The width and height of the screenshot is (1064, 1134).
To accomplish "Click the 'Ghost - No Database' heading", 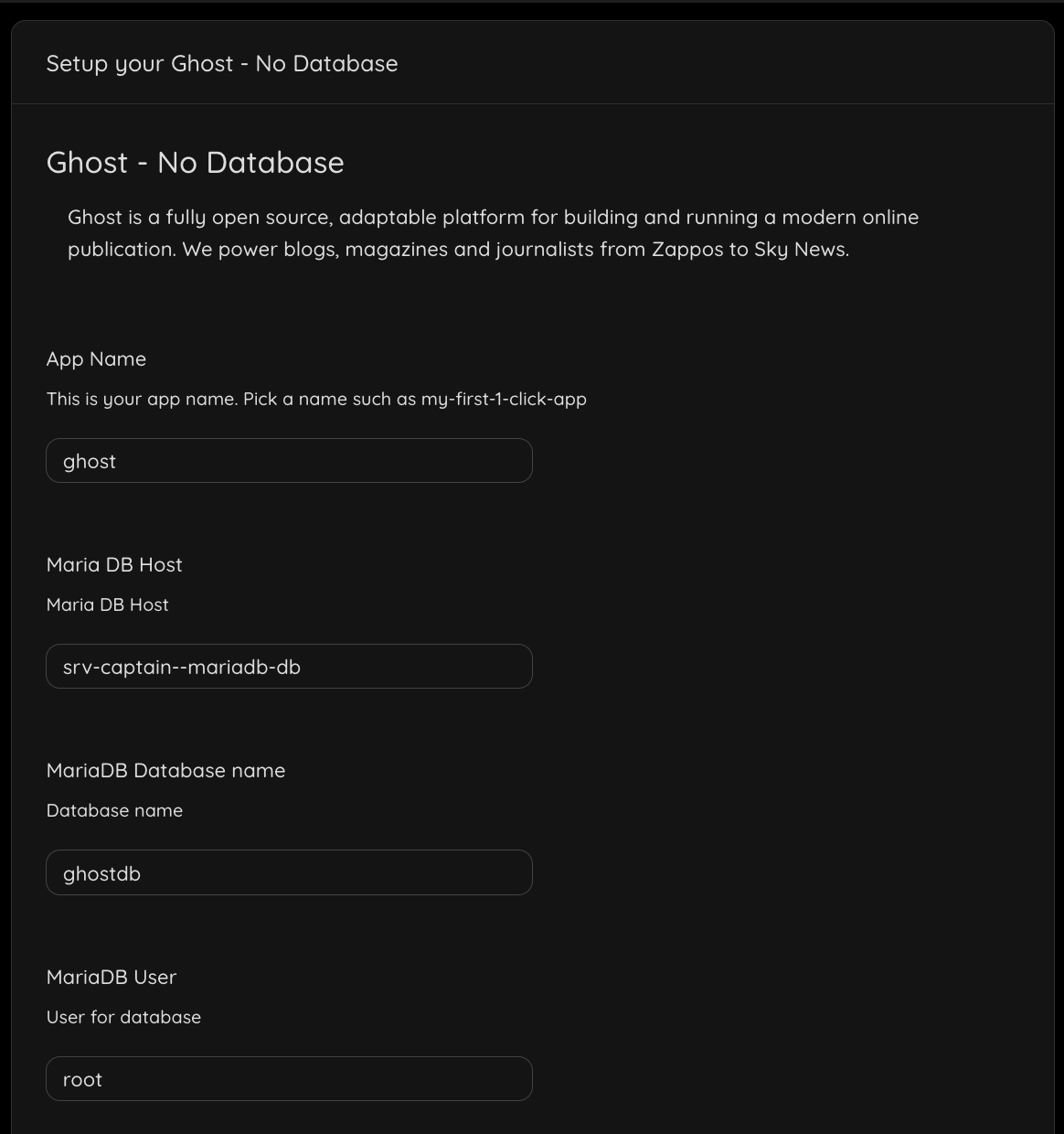I will pos(195,163).
